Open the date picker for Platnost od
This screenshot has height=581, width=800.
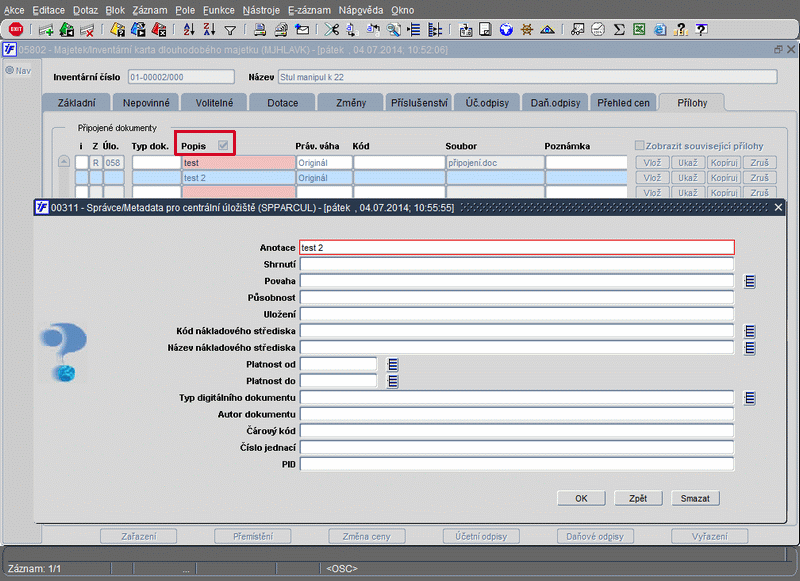pos(393,364)
